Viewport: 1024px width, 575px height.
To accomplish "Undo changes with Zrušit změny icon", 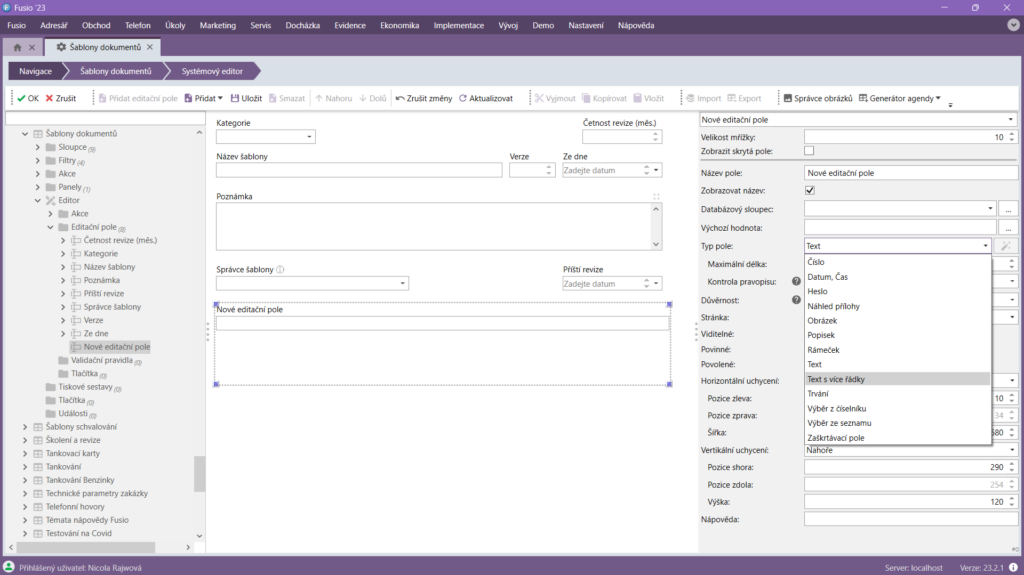I will [x=400, y=99].
